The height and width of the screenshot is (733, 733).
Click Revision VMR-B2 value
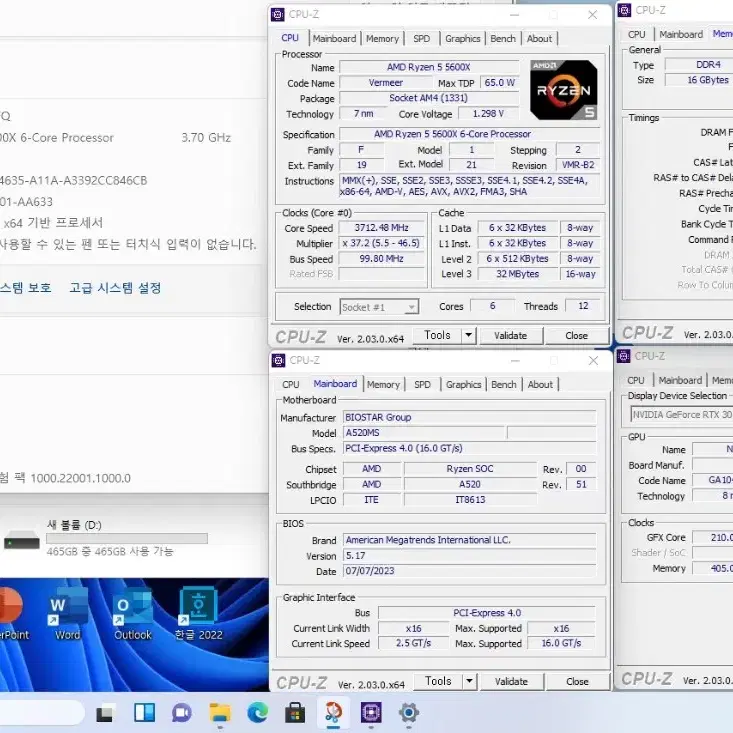point(578,165)
